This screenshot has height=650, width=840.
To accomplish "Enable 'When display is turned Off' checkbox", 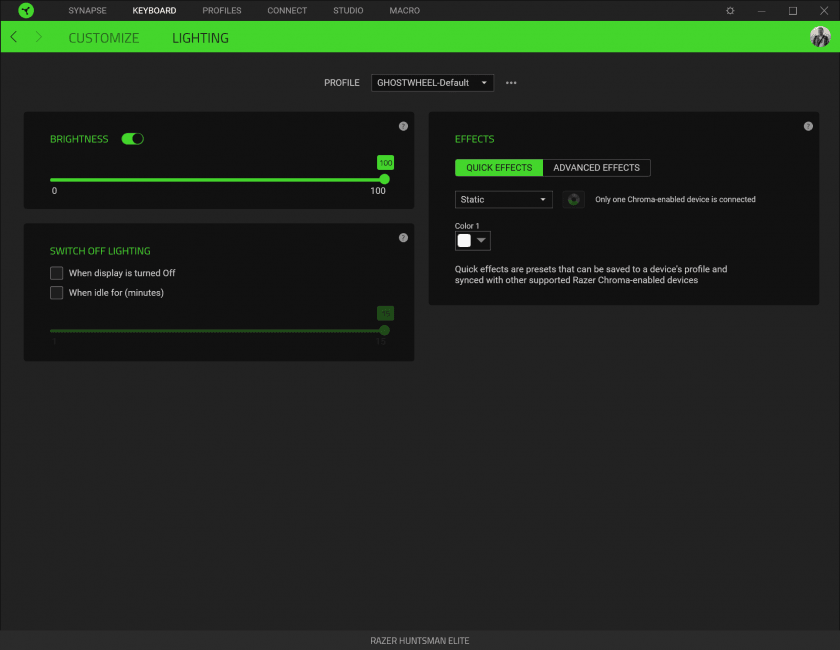I will (x=57, y=273).
